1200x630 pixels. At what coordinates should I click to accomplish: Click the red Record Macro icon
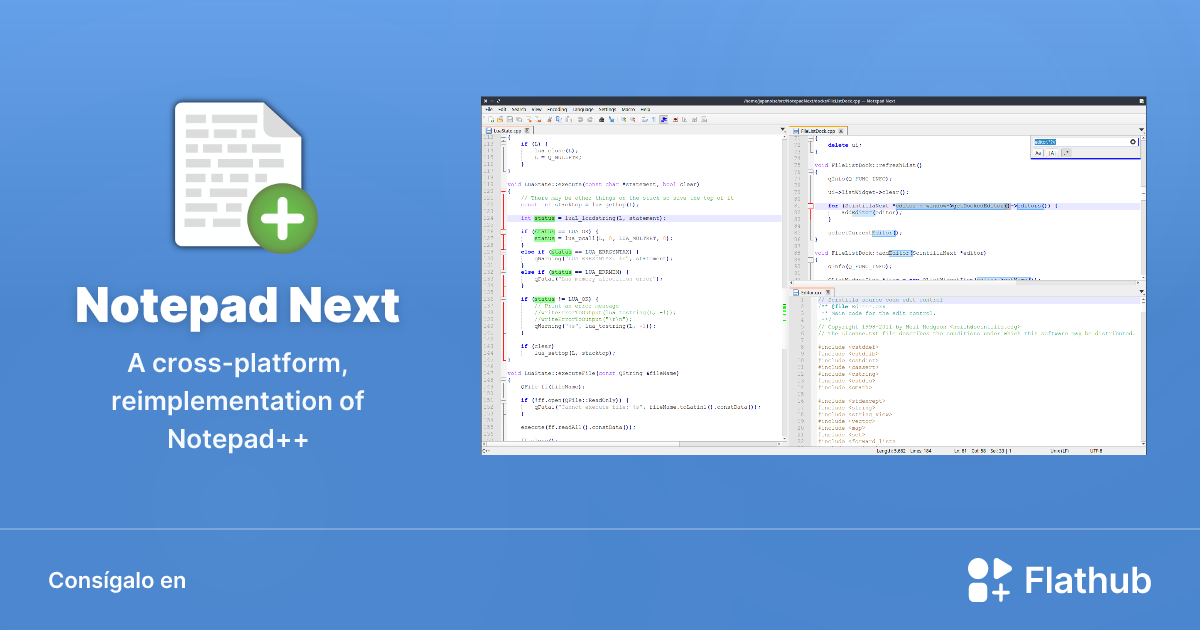[x=677, y=119]
